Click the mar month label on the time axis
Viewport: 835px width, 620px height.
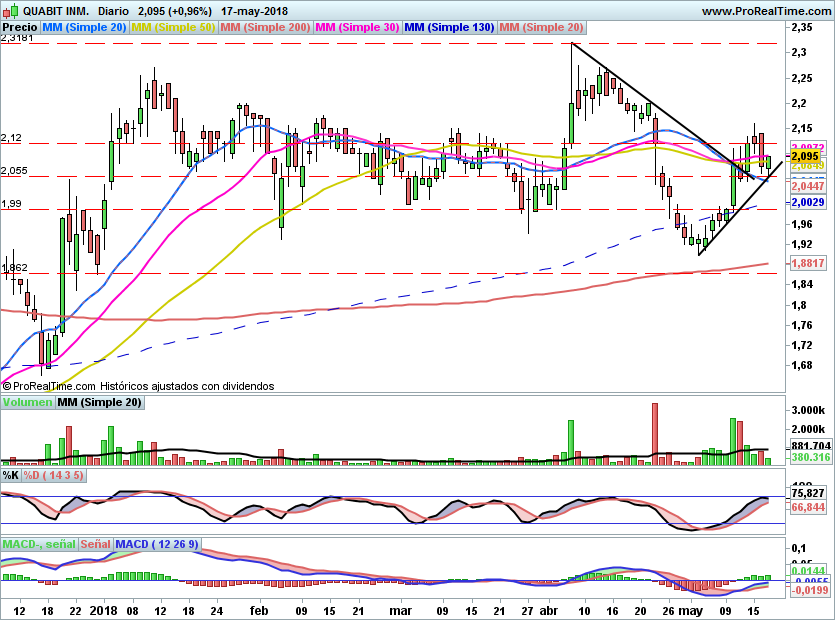400,610
